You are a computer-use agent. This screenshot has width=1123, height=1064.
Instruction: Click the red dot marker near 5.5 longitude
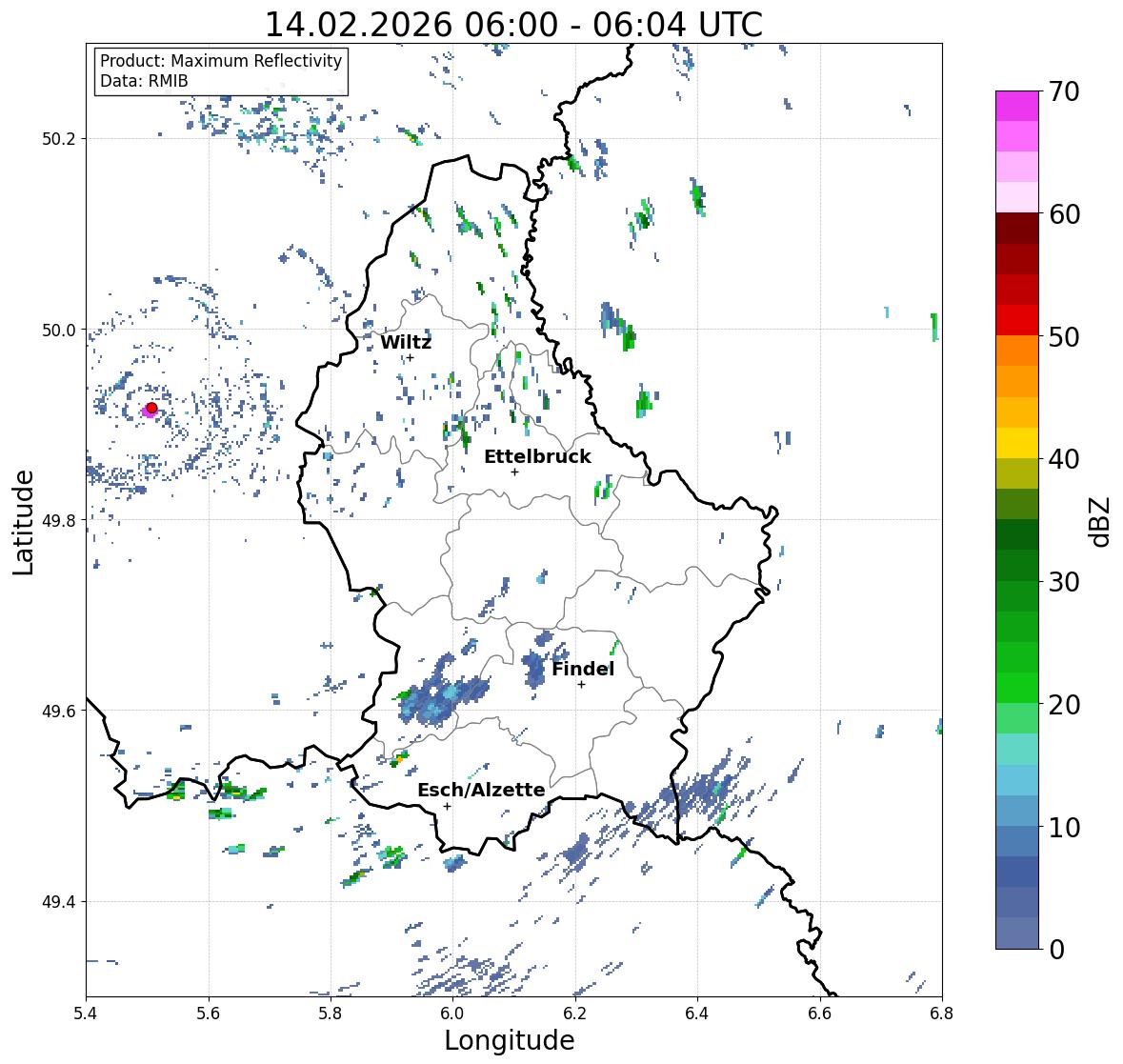(151, 408)
